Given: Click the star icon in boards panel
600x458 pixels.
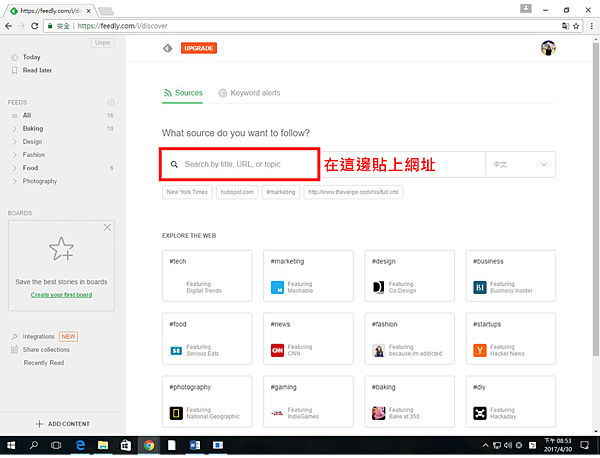Looking at the screenshot, I should tap(61, 249).
